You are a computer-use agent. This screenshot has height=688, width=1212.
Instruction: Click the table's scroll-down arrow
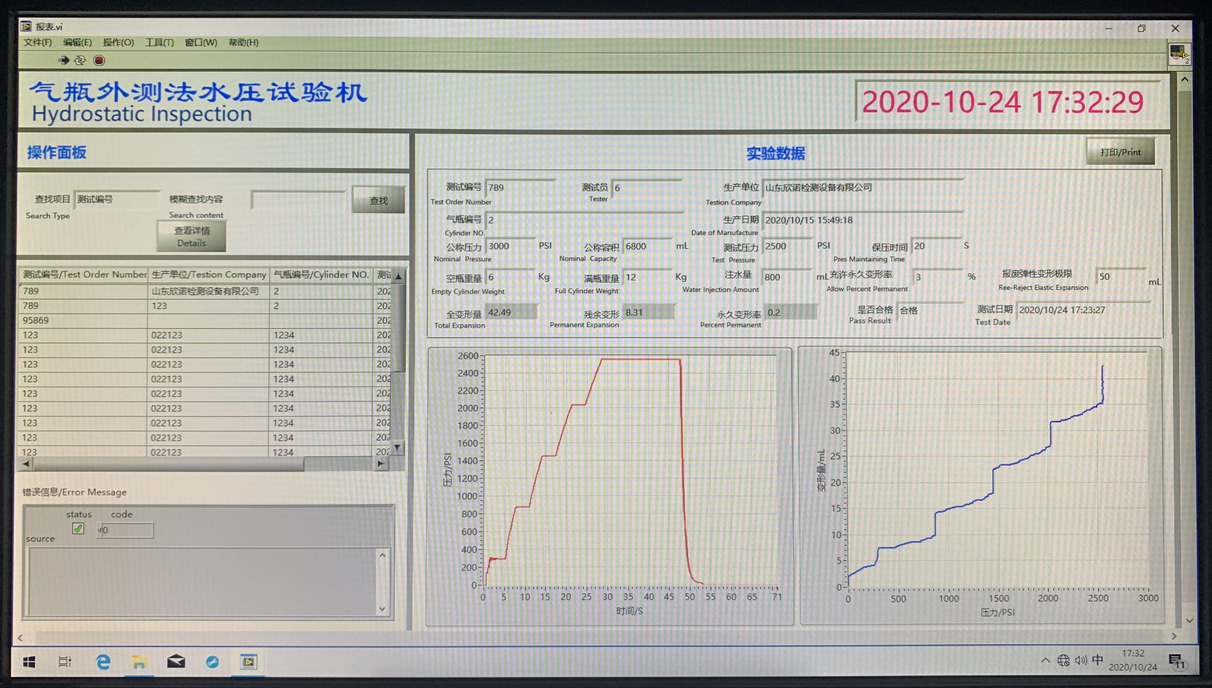398,448
